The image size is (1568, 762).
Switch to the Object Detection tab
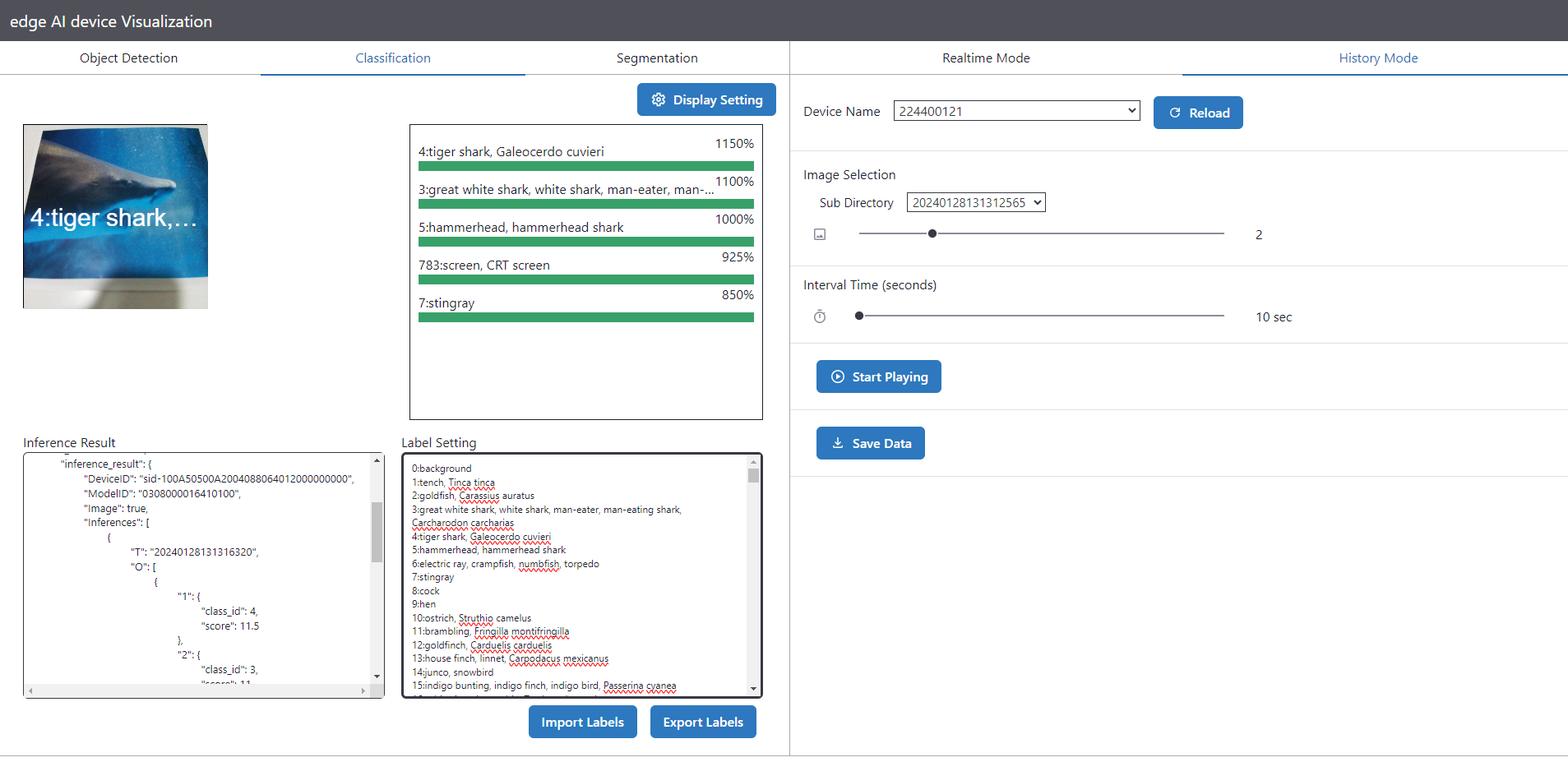(129, 58)
